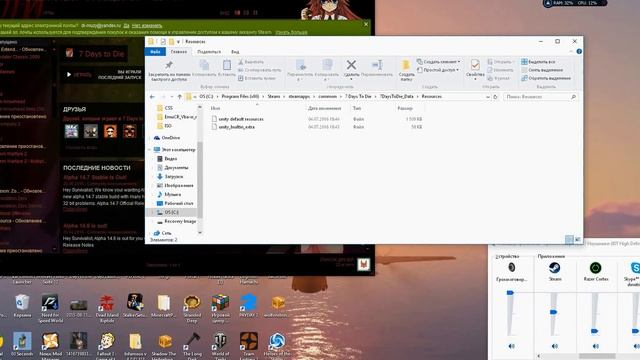The width and height of the screenshot is (640, 360).
Task: Select World of Tanks desktop icon
Action: (x=220, y=346)
